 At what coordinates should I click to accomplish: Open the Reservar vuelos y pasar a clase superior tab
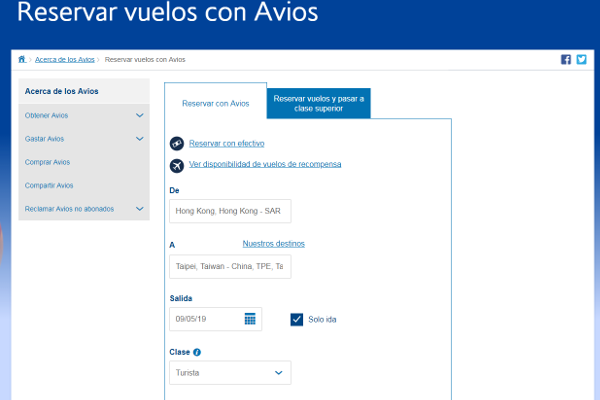coord(318,103)
